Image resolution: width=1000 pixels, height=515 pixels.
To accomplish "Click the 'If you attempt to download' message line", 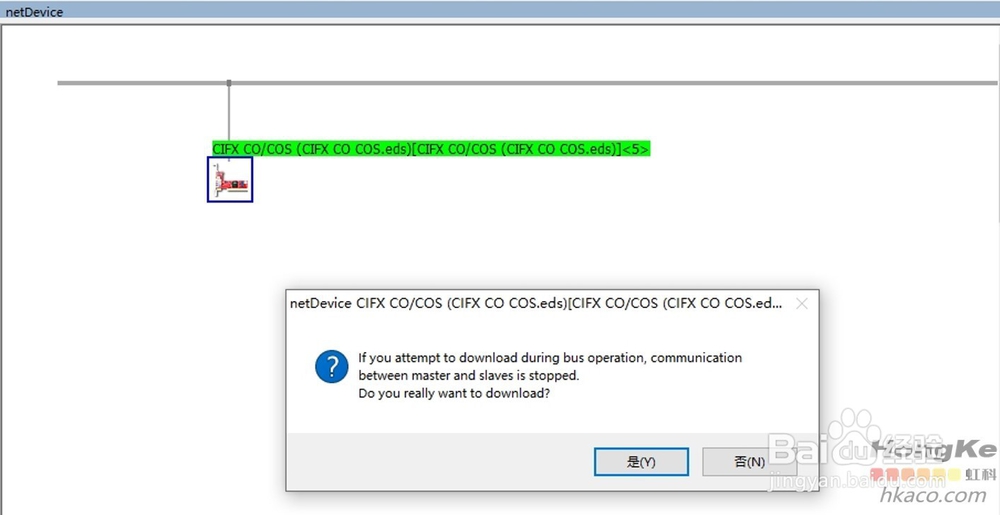I will click(x=550, y=358).
